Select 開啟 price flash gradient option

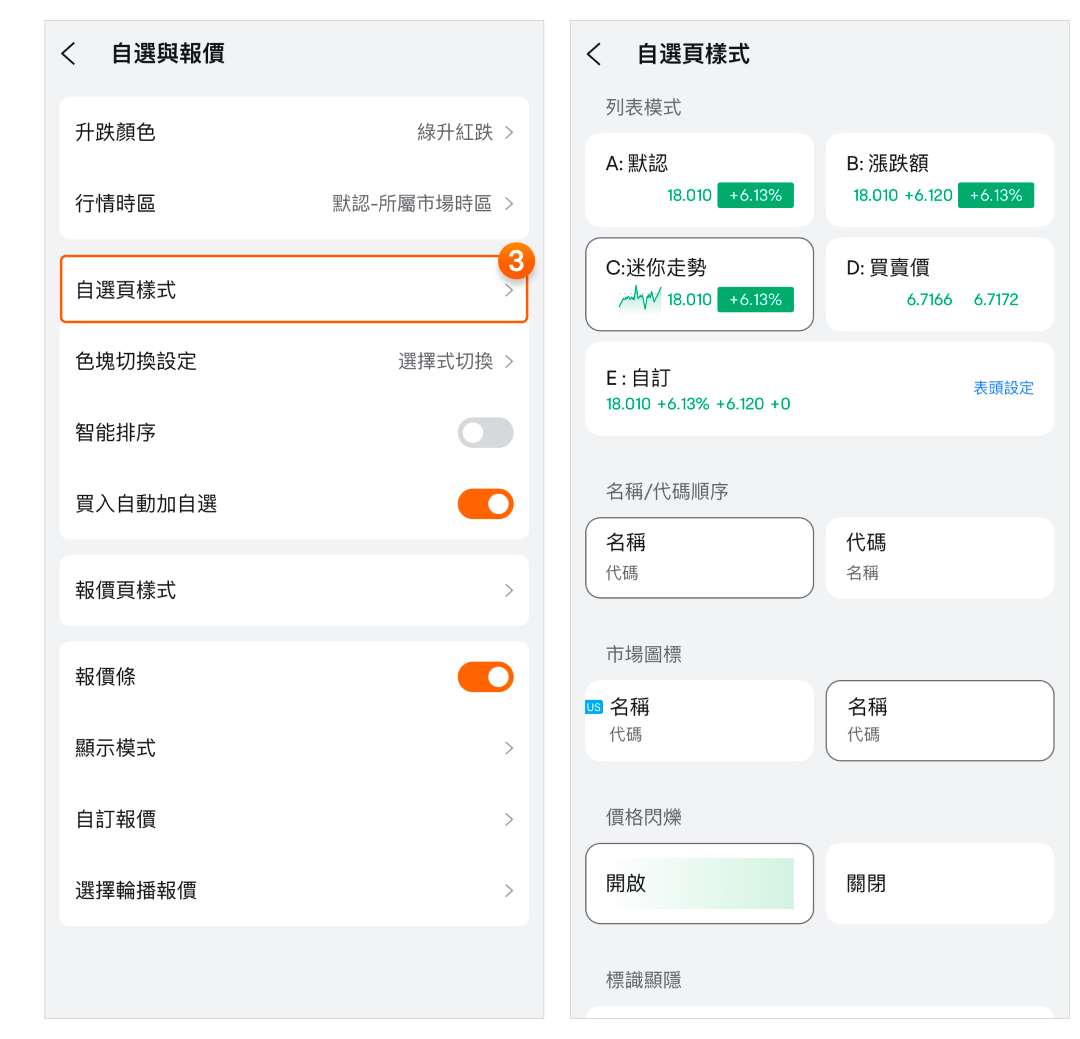click(x=699, y=883)
